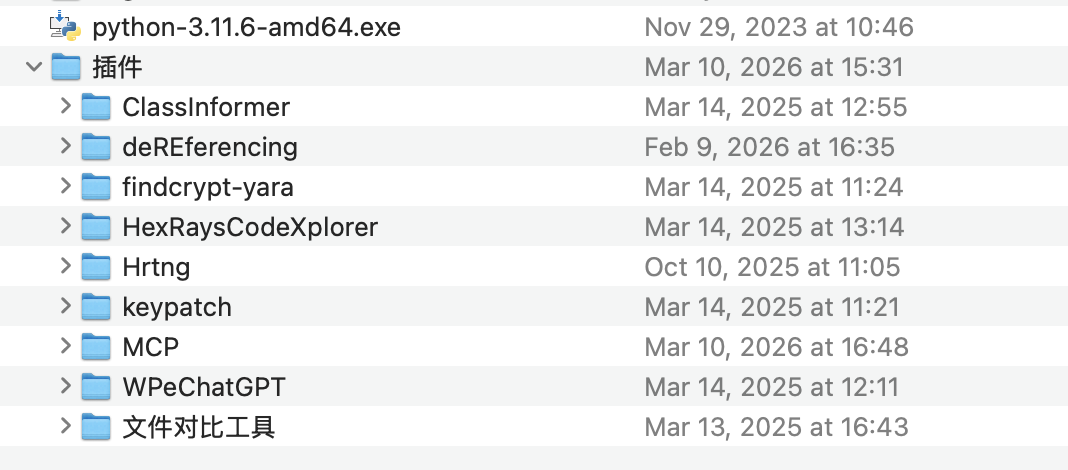Click the deREferencing folder icon

coord(95,147)
